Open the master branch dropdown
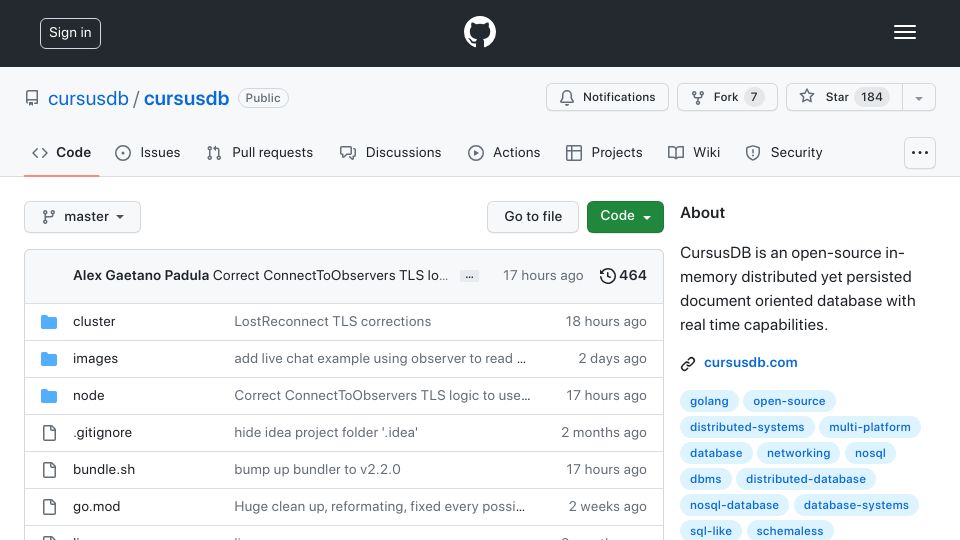This screenshot has width=960, height=540. pyautogui.click(x=83, y=217)
